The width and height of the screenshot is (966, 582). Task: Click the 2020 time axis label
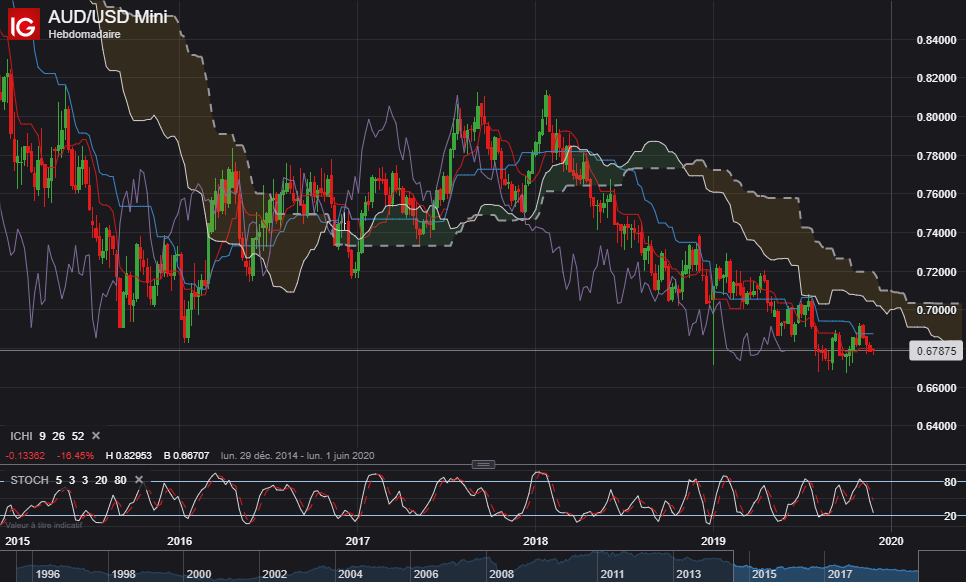pyautogui.click(x=891, y=541)
